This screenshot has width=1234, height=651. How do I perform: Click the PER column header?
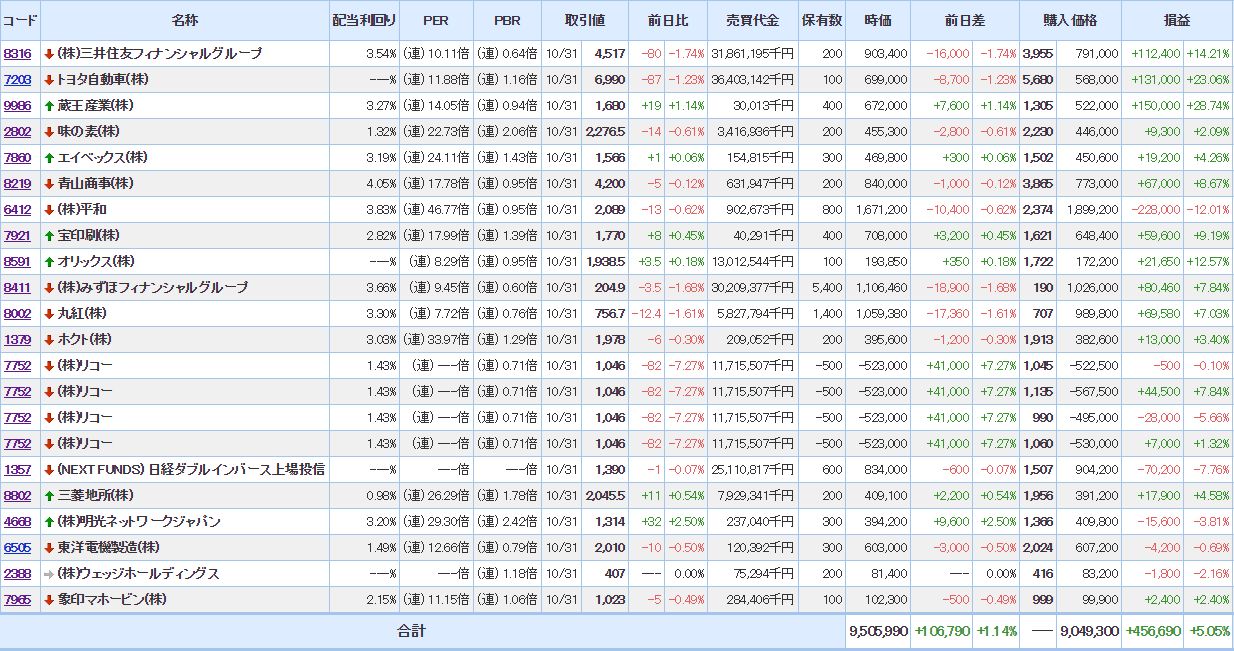[x=436, y=21]
